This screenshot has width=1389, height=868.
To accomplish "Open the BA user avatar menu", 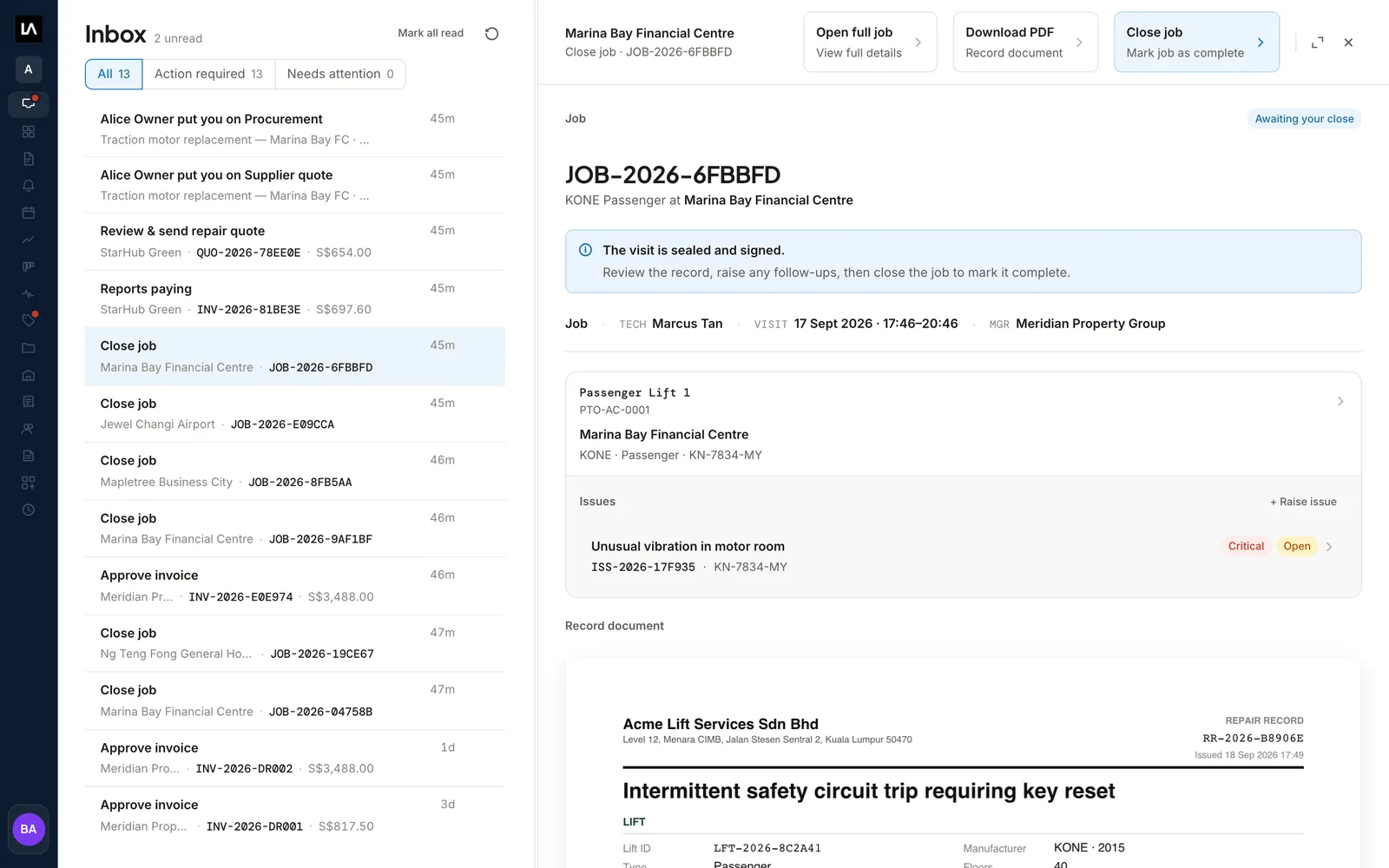I will (x=29, y=829).
